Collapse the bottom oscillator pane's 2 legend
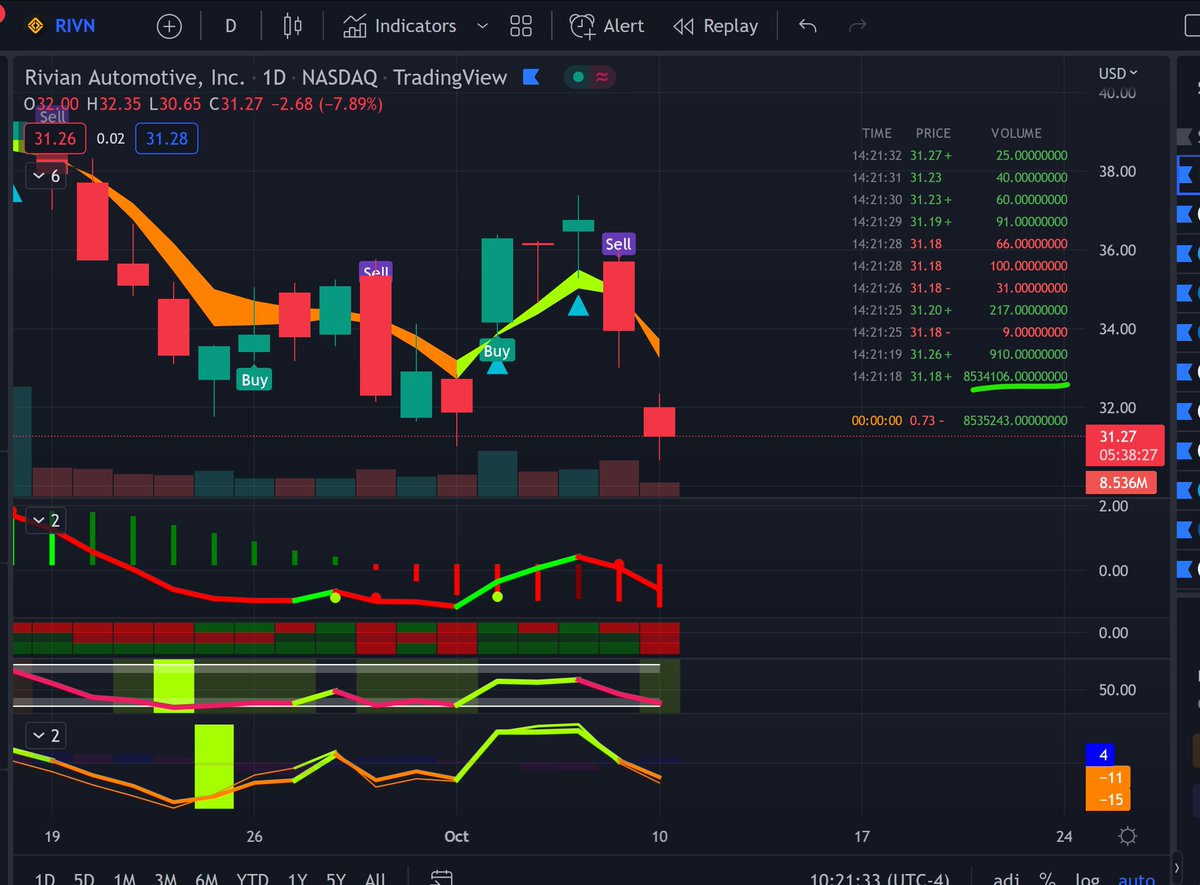The height and width of the screenshot is (885, 1200). click(46, 737)
